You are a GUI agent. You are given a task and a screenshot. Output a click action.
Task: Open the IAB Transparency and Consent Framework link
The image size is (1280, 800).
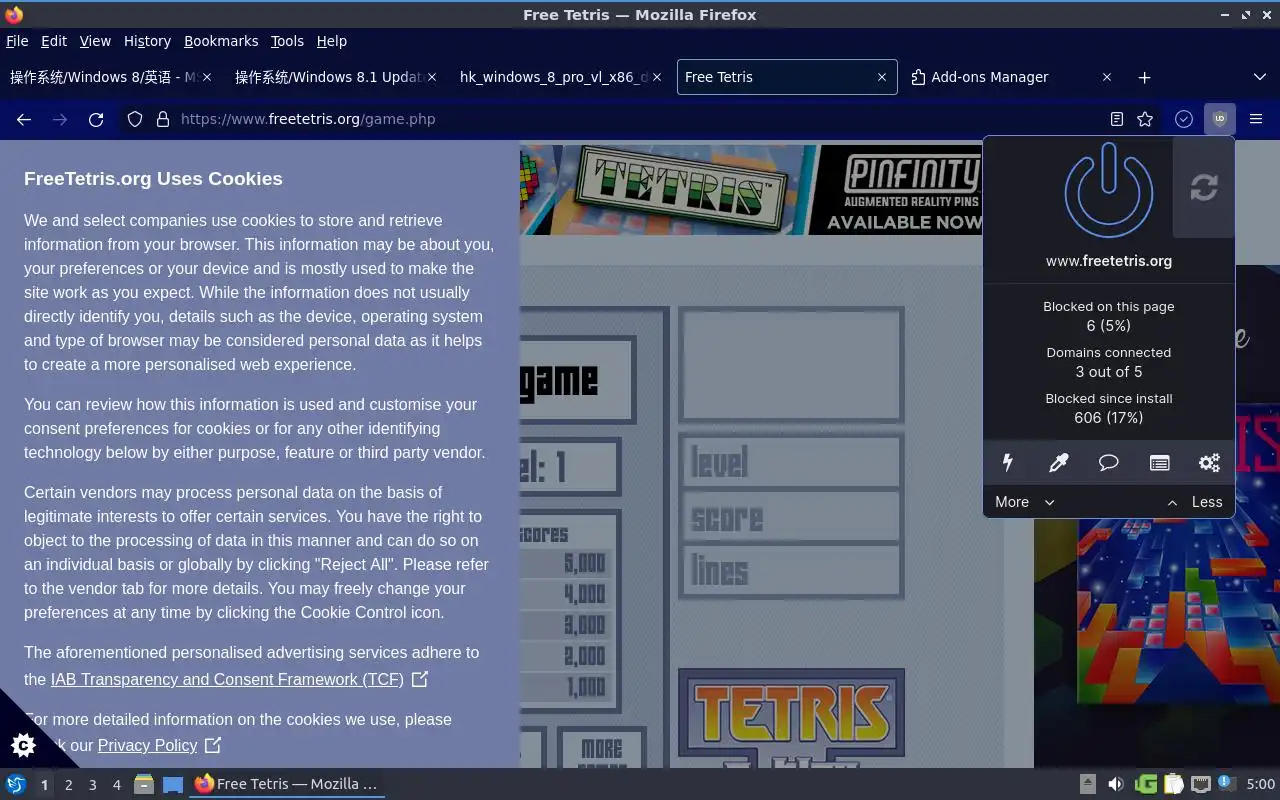[x=239, y=679]
